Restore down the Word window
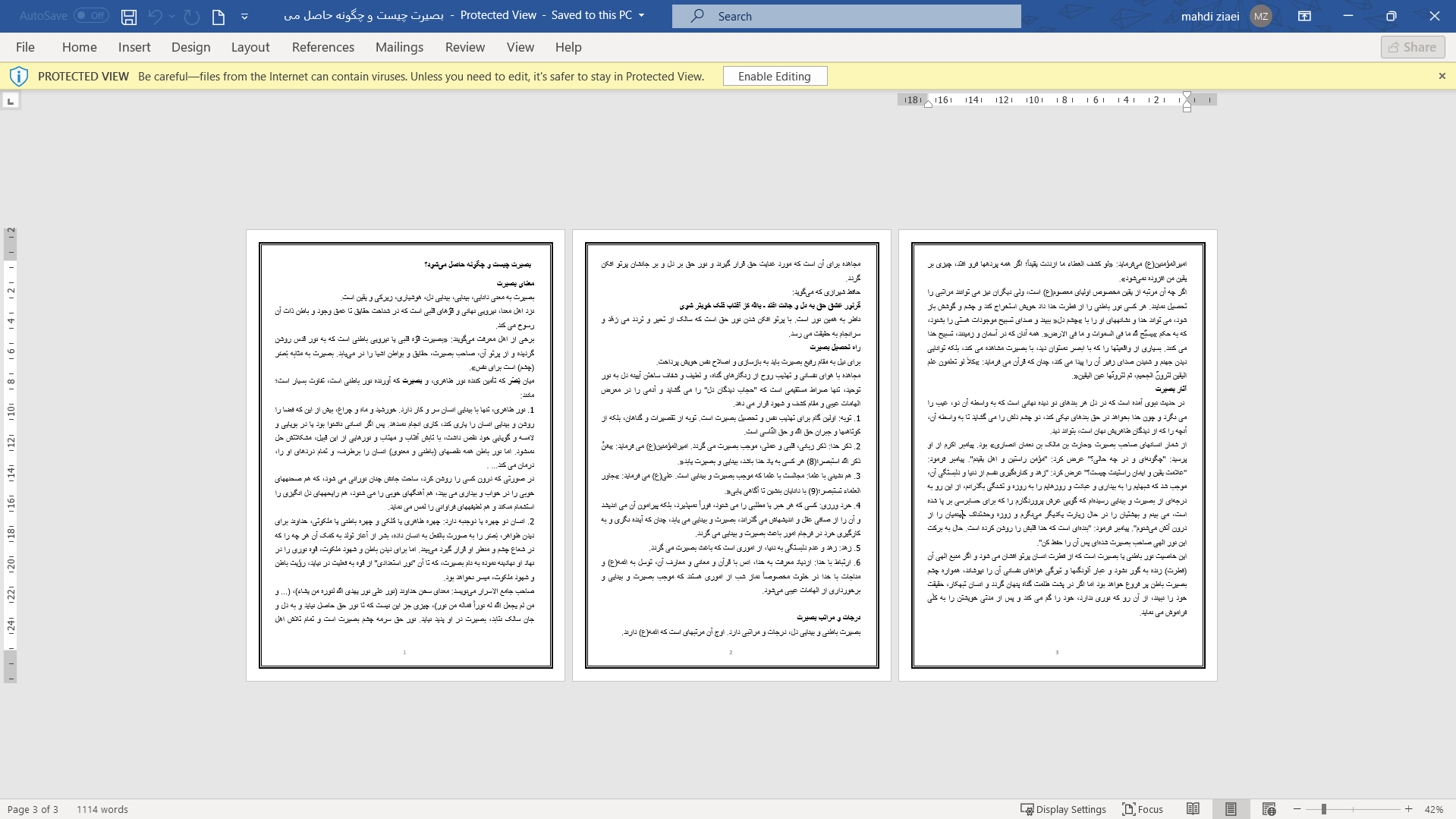 tap(1392, 16)
